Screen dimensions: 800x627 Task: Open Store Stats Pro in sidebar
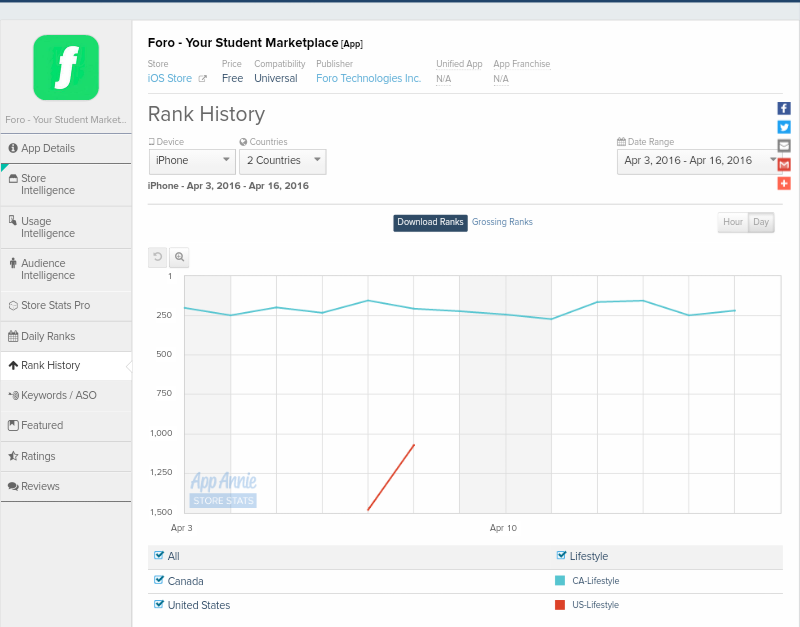pos(66,306)
